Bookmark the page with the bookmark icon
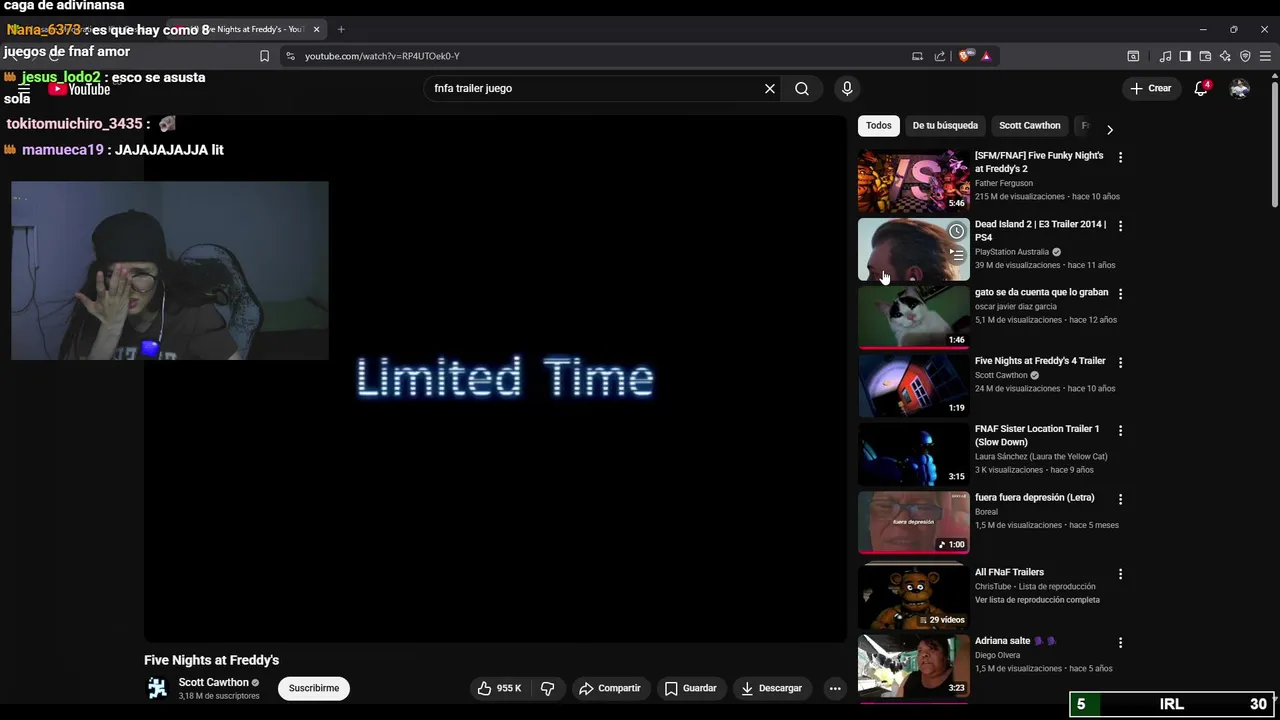The image size is (1280, 720). 264,56
